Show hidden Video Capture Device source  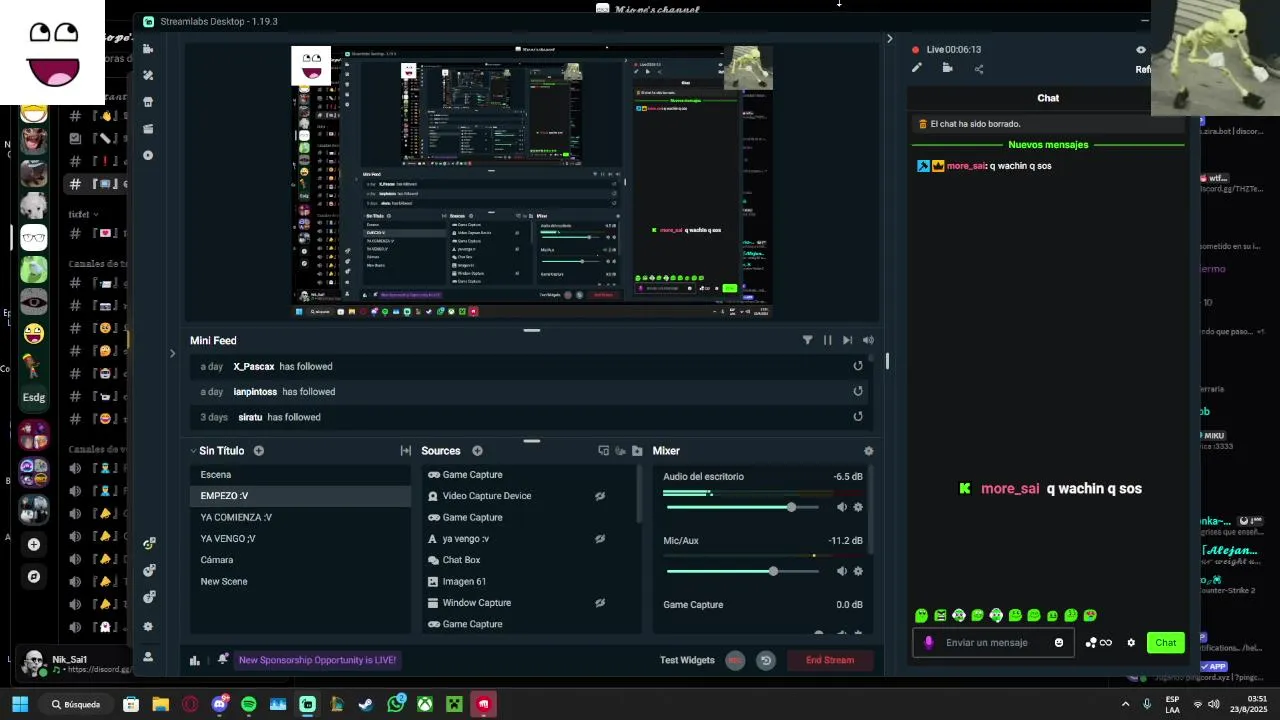(x=600, y=496)
